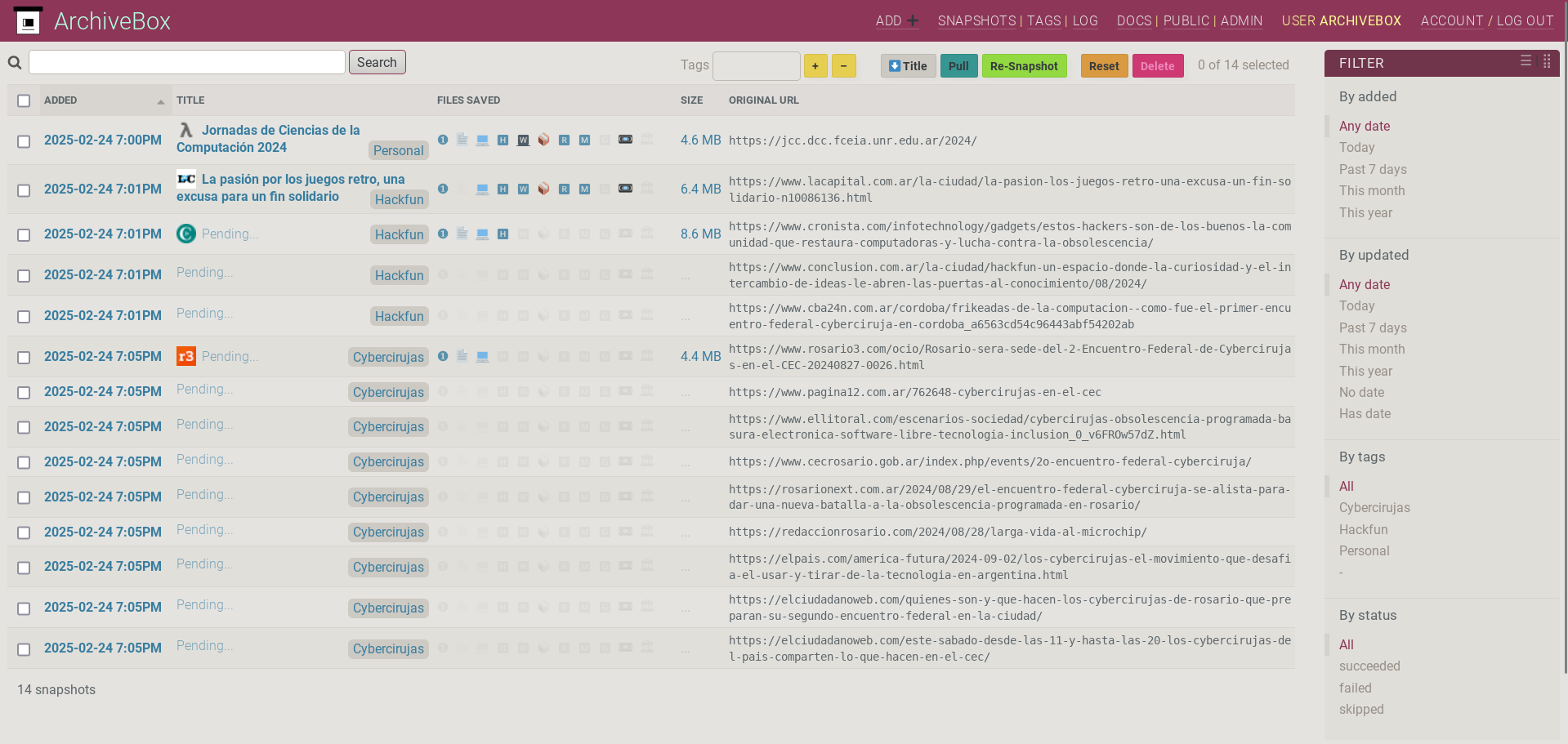Screen dimensions: 1568x744
Task: Click the pink Delete button
Action: point(1157,66)
